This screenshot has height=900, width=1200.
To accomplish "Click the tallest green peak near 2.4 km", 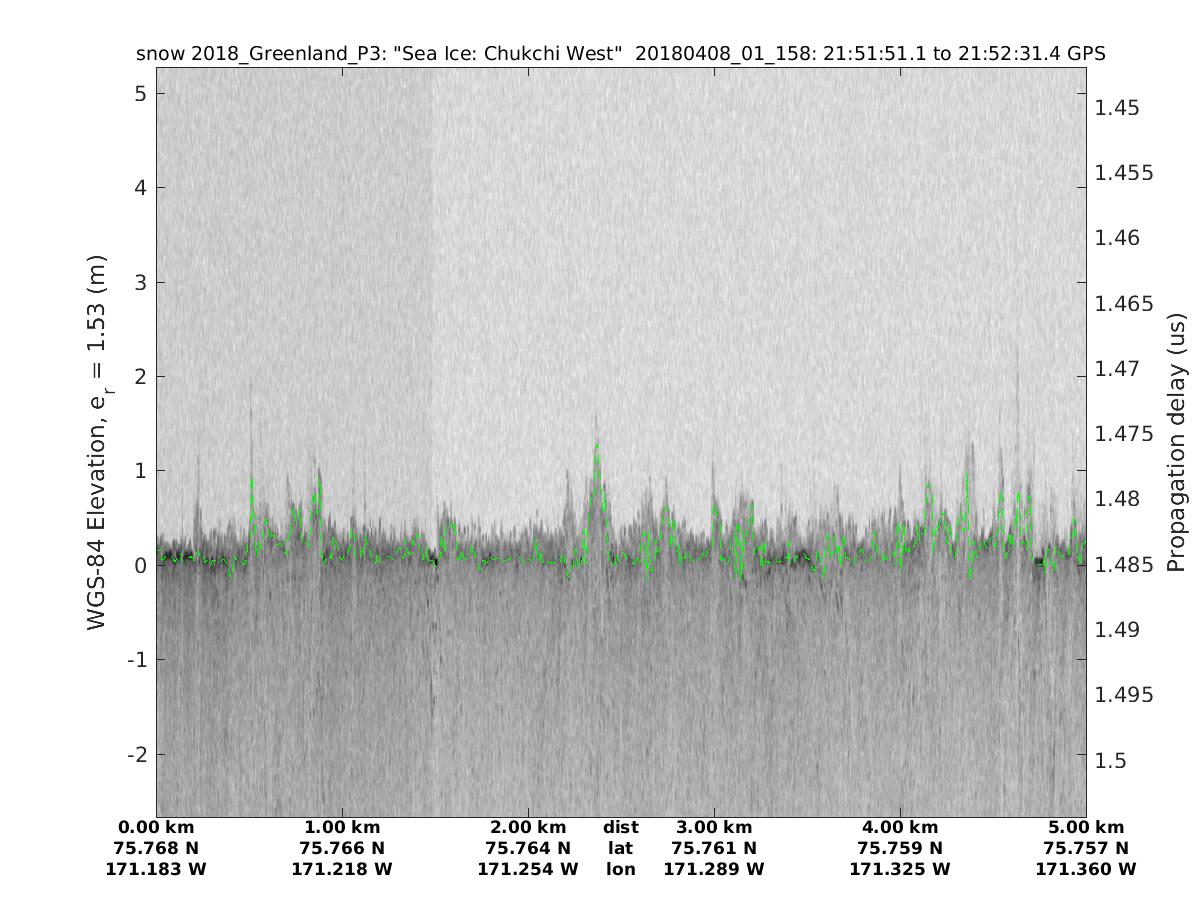I will [597, 445].
